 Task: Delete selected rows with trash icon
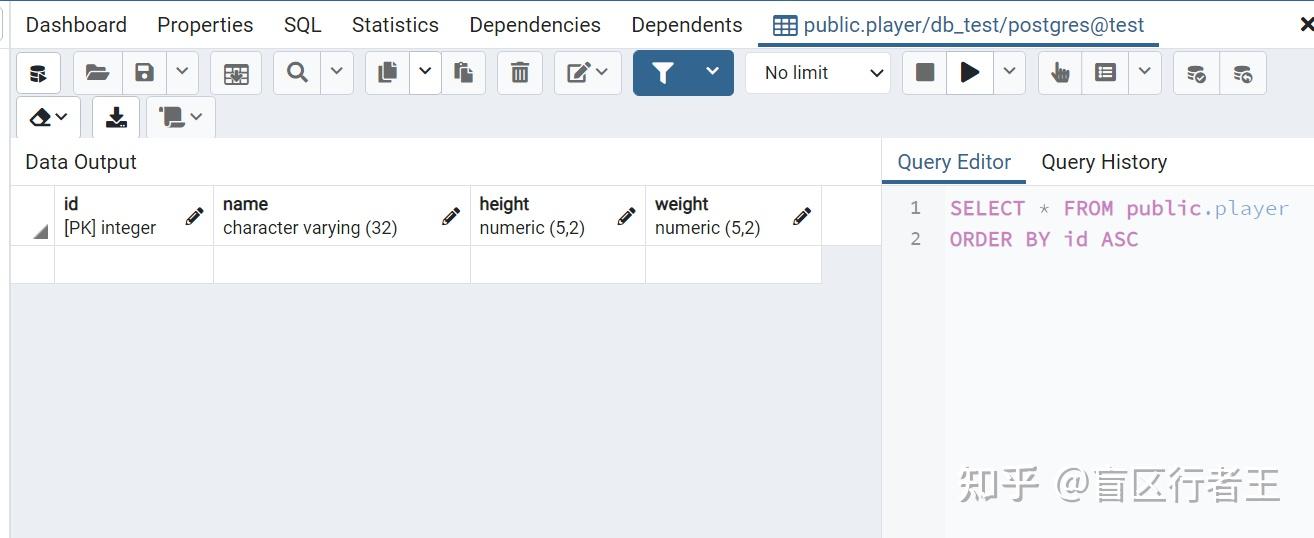click(x=520, y=73)
